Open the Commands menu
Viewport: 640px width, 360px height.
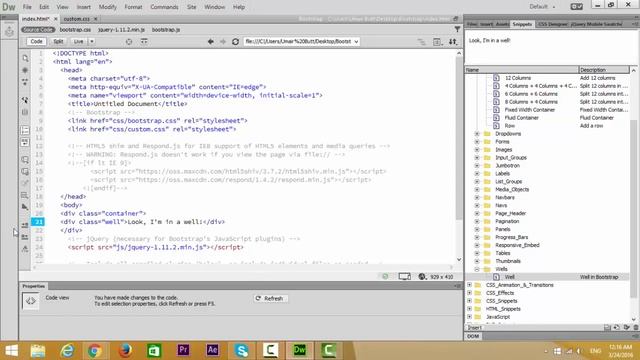click(164, 7)
